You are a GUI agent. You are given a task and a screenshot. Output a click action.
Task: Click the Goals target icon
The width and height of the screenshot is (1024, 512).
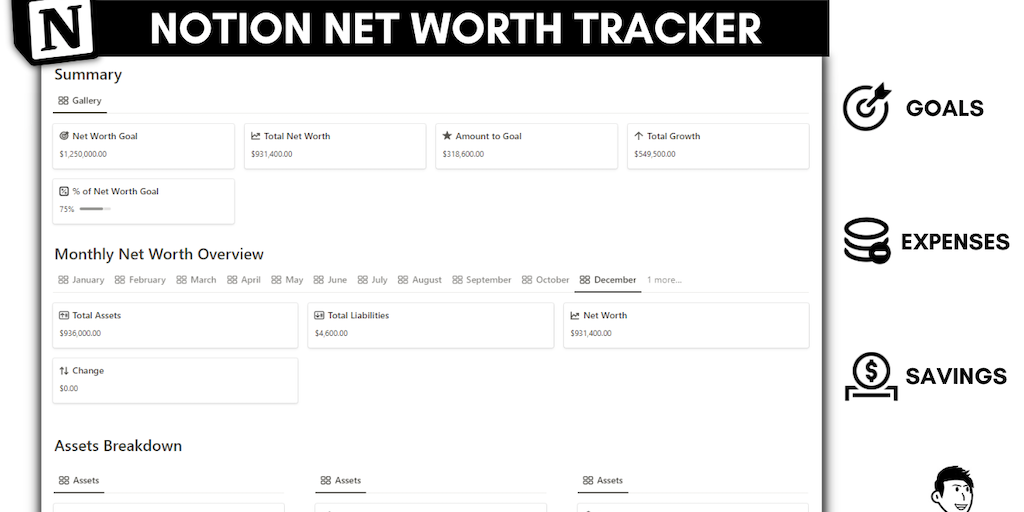(865, 108)
